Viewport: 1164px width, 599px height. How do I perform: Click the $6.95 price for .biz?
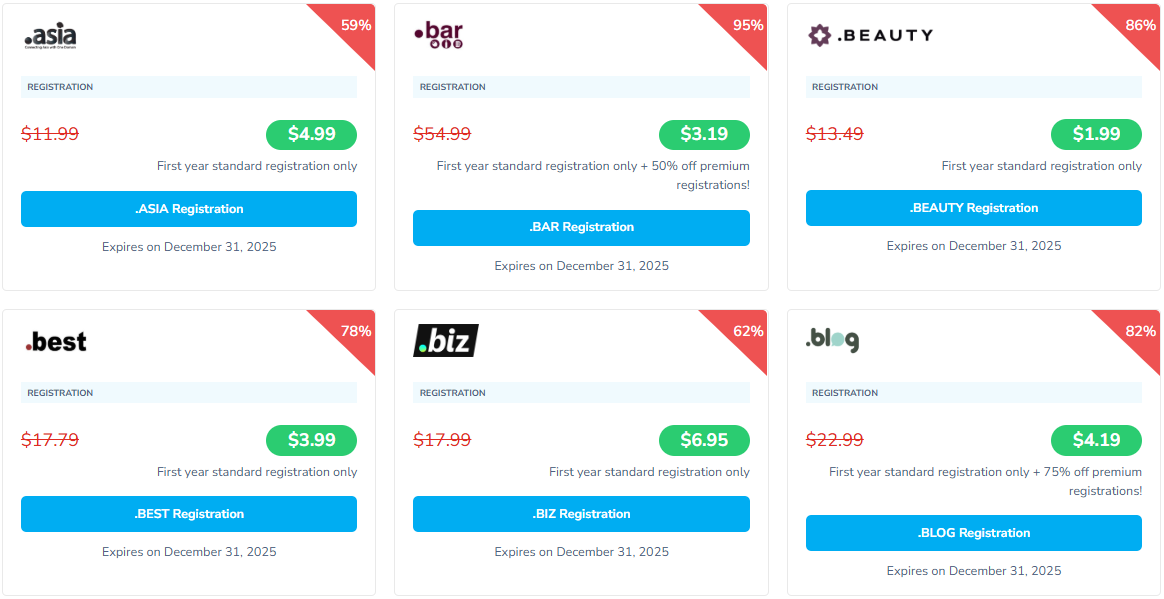(x=703, y=440)
